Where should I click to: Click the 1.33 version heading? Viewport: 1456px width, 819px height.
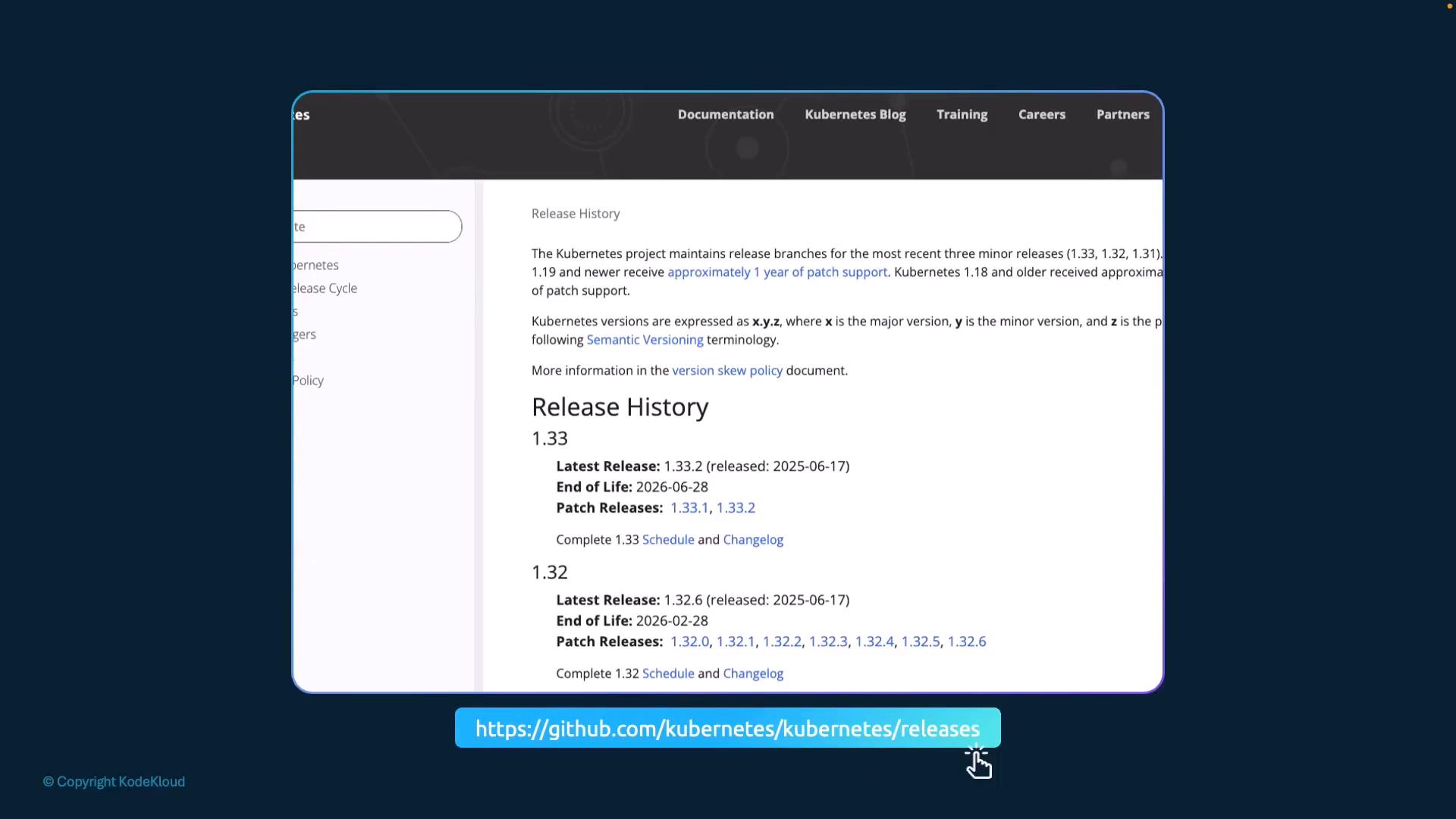click(550, 438)
